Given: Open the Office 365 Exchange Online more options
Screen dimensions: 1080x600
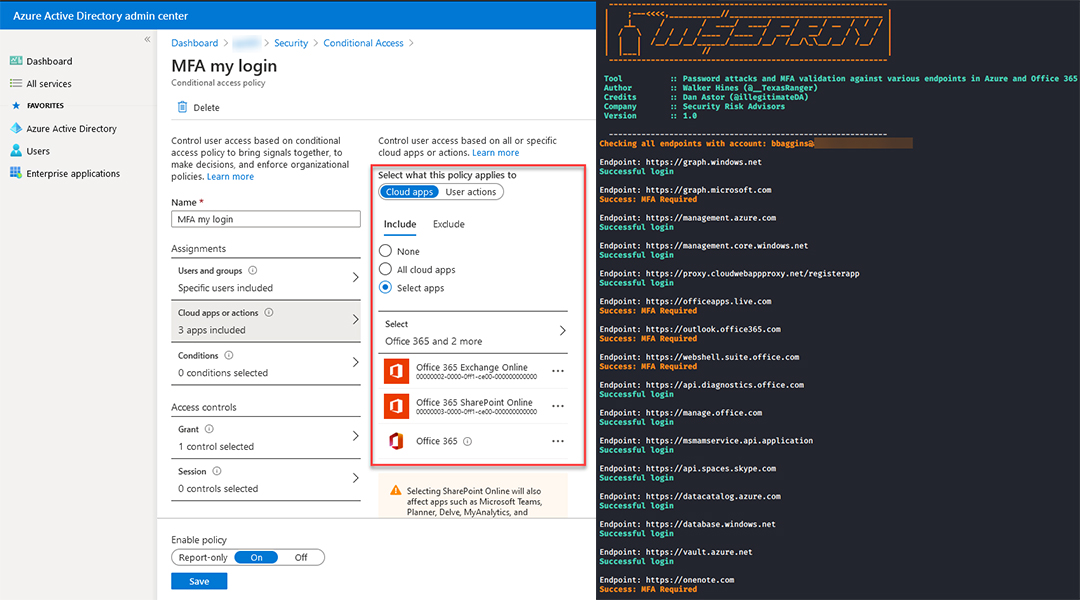Looking at the screenshot, I should point(558,372).
